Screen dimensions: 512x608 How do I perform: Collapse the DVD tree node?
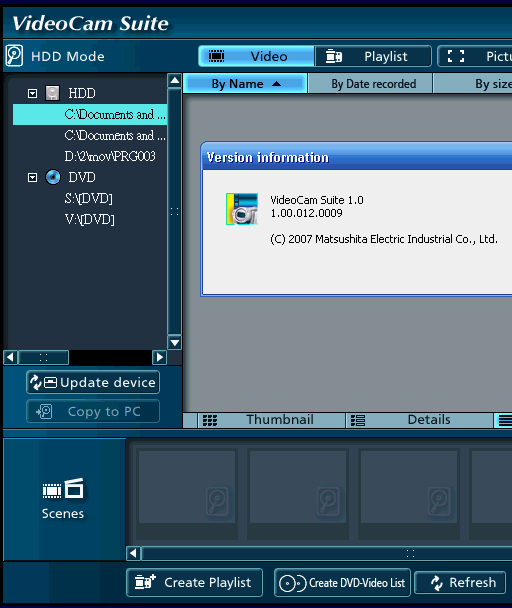click(33, 178)
